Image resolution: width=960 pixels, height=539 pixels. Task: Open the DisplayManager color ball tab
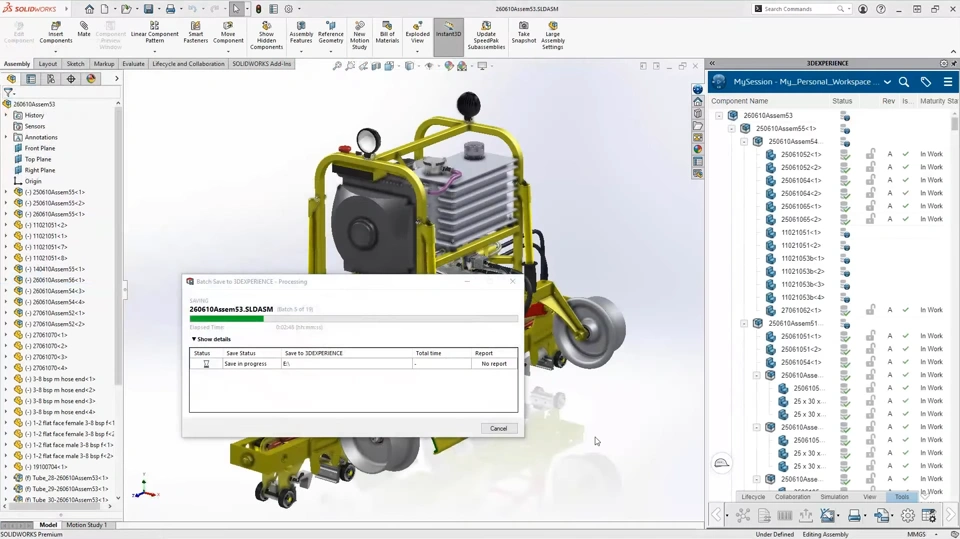click(x=91, y=78)
